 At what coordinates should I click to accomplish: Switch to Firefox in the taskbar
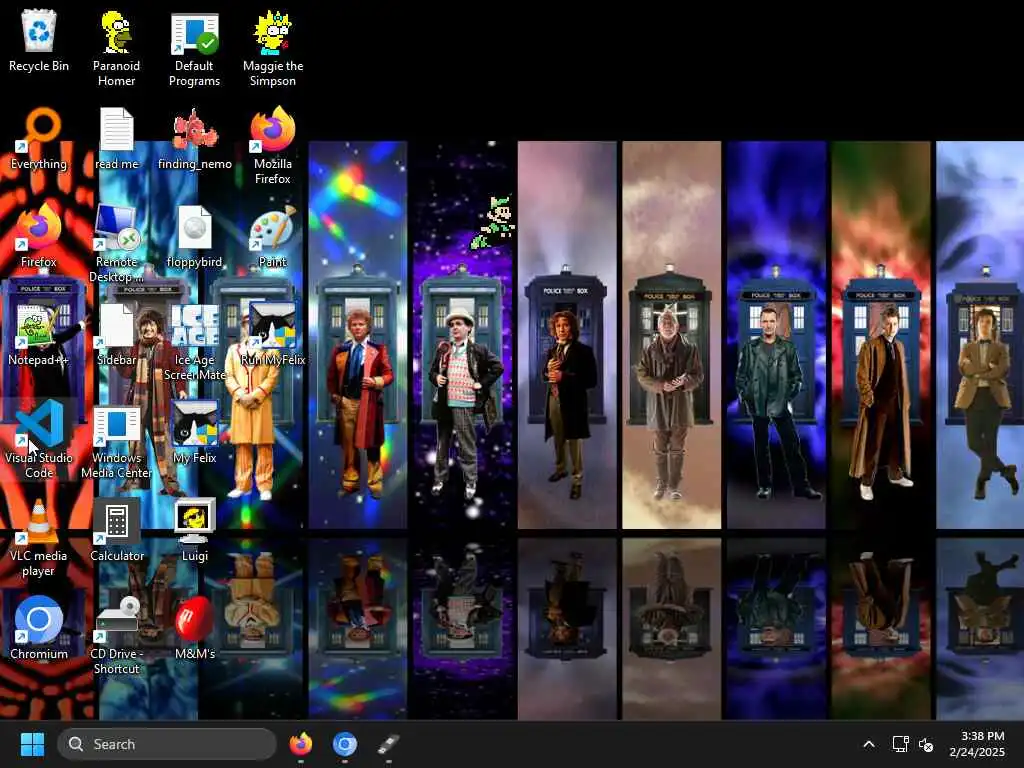(300, 744)
